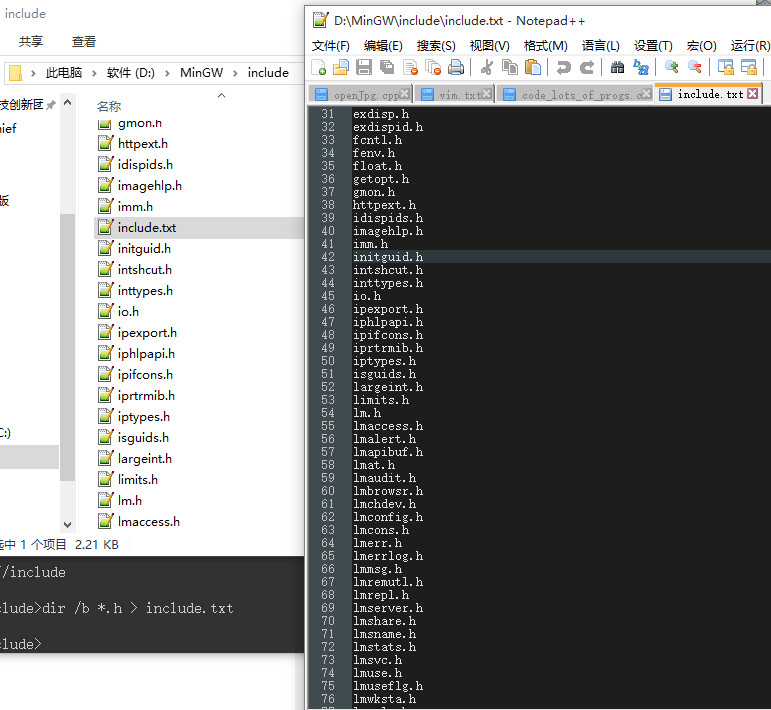Open the 语言(L) menu
Viewport: 771px width, 710px height.
tap(600, 46)
